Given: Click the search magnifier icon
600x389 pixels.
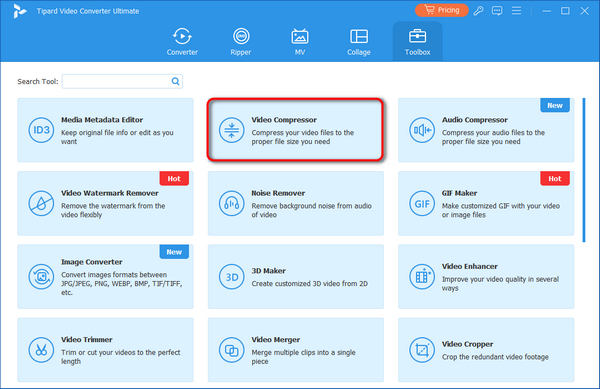Looking at the screenshot, I should [x=175, y=81].
